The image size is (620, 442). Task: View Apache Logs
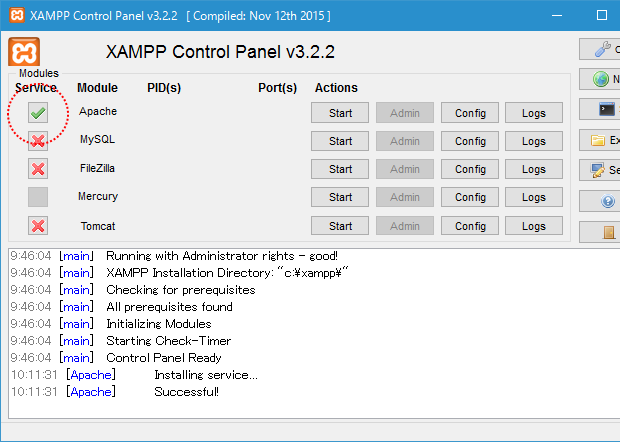point(534,113)
